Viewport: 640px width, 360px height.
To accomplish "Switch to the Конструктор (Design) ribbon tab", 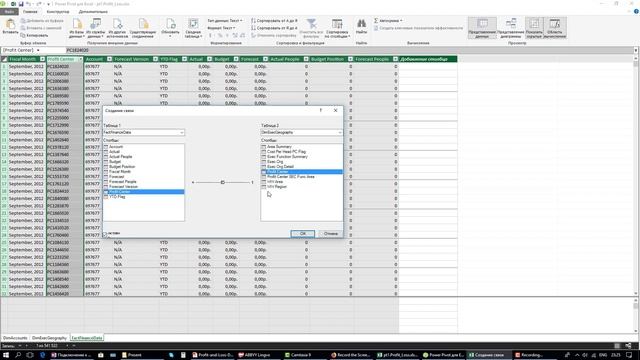I will (x=58, y=11).
